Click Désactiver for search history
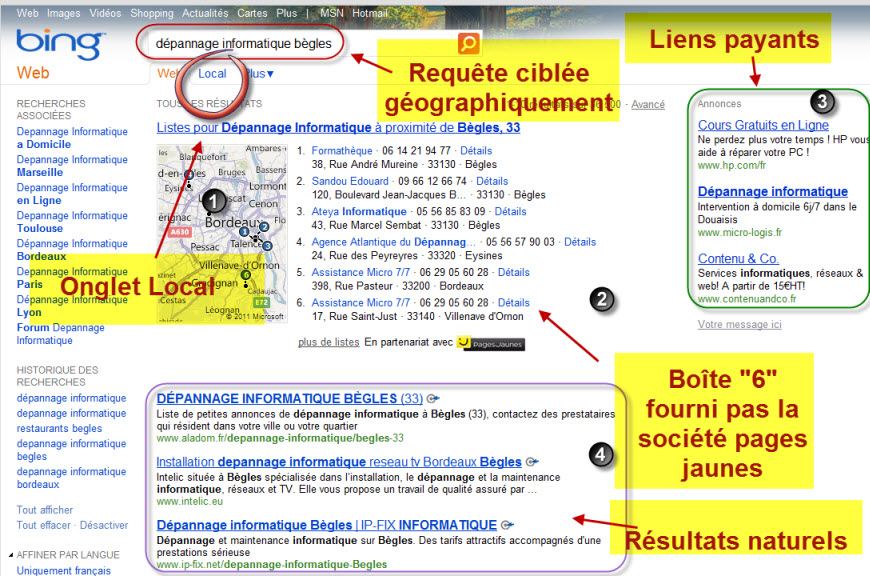The width and height of the screenshot is (870, 576). [x=104, y=525]
